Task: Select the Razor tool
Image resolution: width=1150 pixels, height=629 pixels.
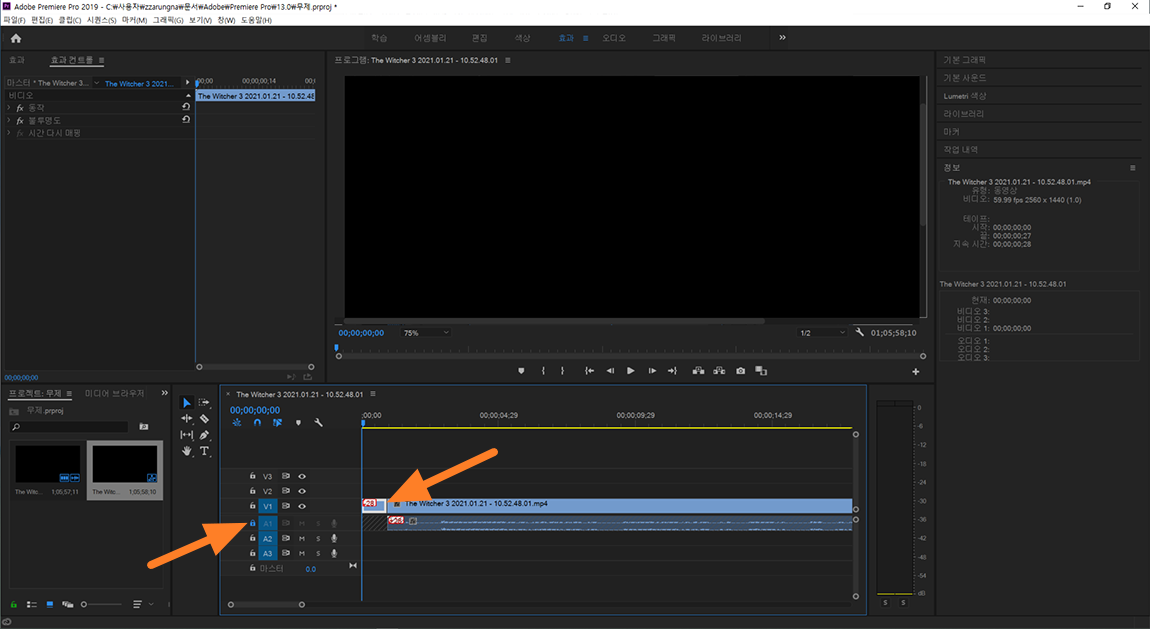Action: [204, 419]
